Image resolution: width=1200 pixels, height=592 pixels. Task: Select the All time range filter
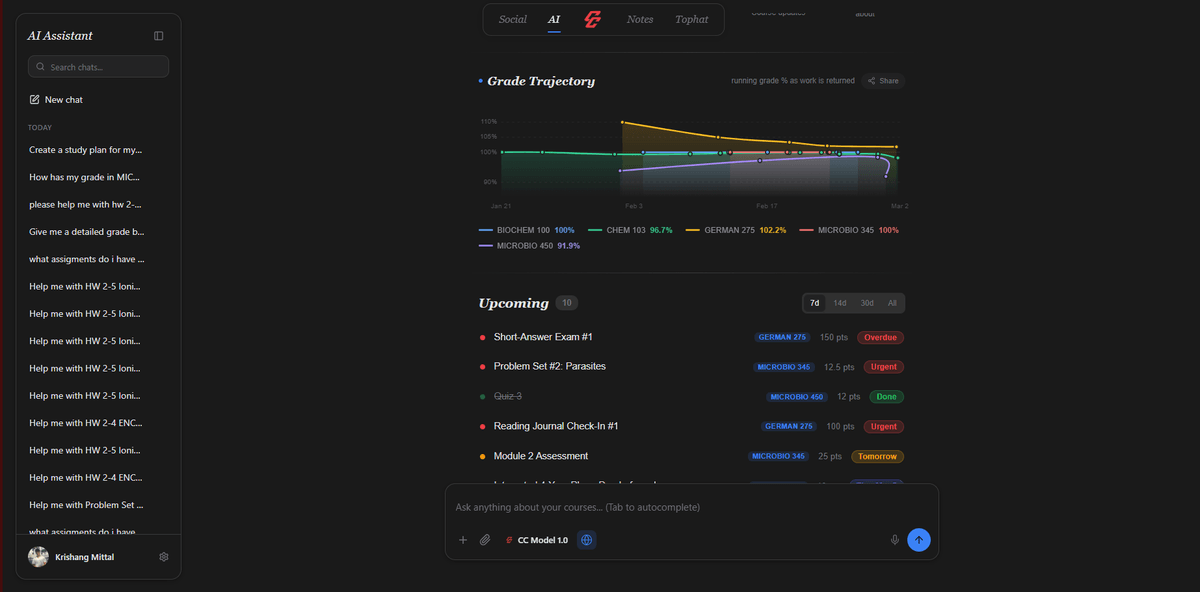click(891, 301)
